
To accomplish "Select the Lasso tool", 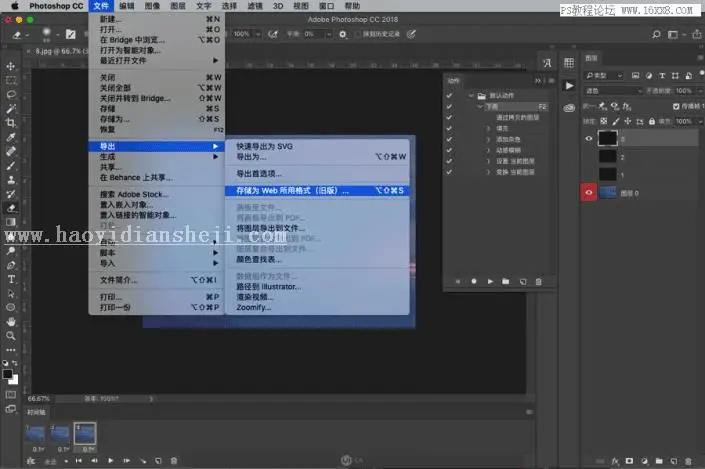I will tap(11, 94).
